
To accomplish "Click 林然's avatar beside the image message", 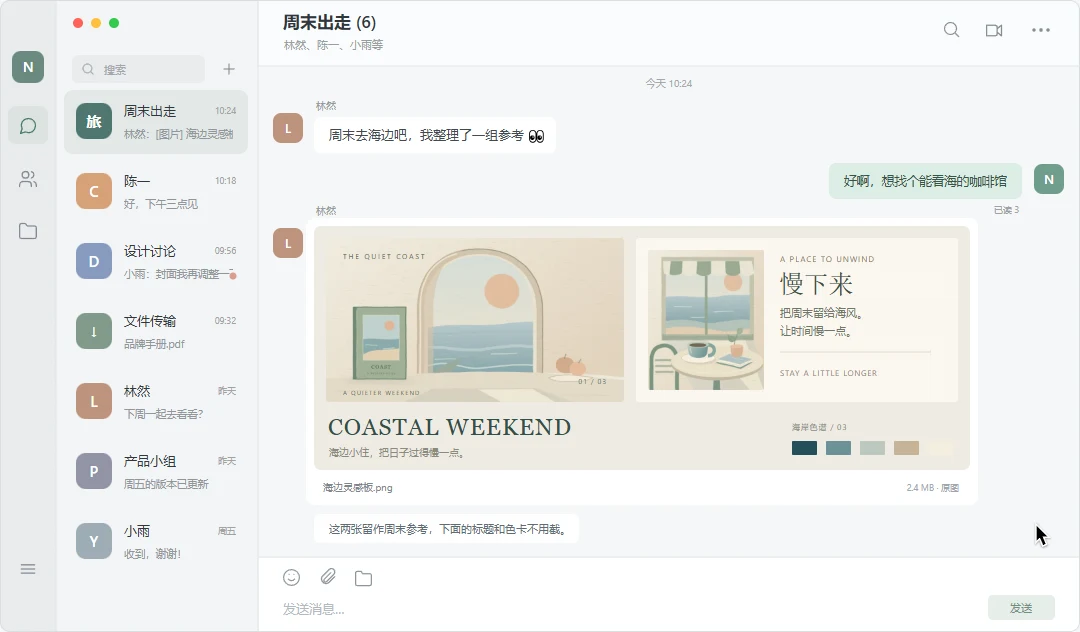I will (x=288, y=243).
